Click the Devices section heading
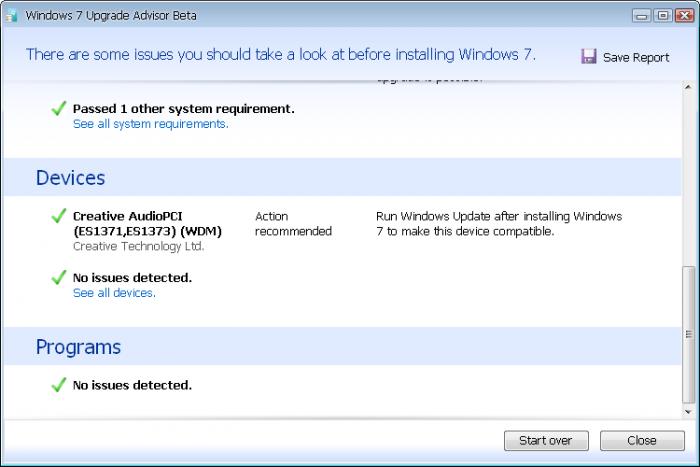The height and width of the screenshot is (467, 700). coord(71,178)
